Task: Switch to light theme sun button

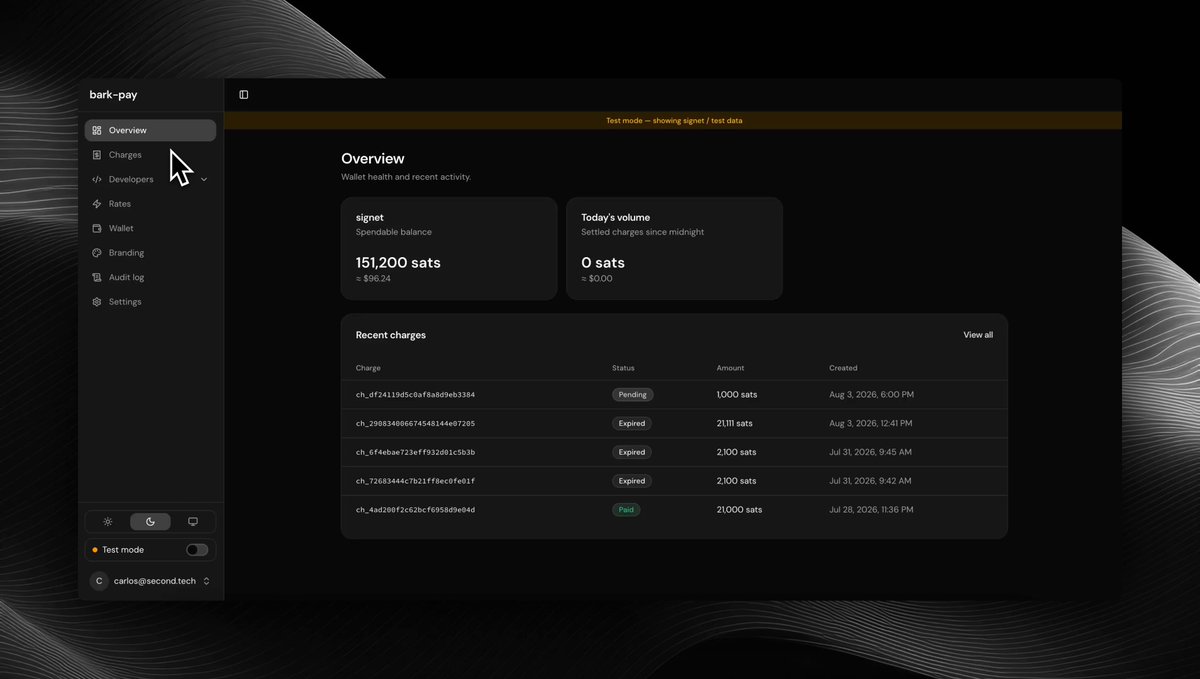Action: (108, 522)
